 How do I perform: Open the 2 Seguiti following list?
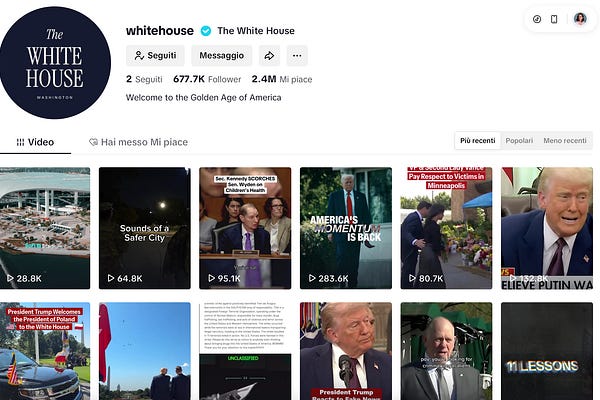(x=144, y=79)
